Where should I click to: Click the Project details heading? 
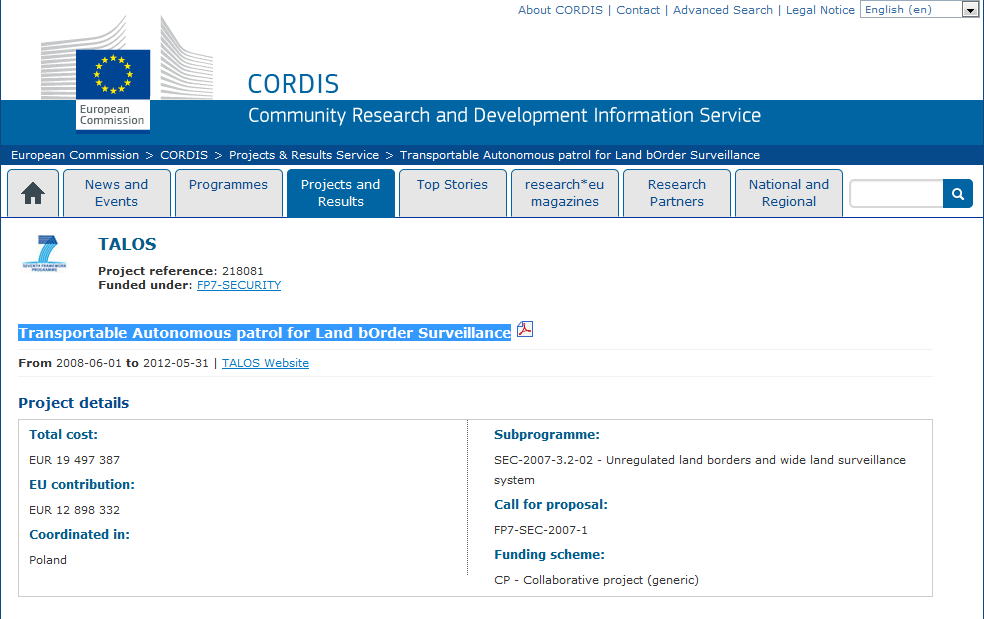coord(73,403)
